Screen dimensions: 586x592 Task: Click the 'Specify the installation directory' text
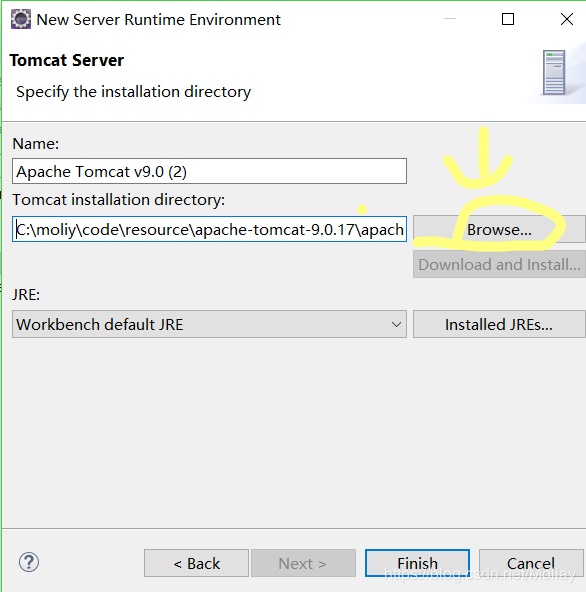pyautogui.click(x=134, y=92)
